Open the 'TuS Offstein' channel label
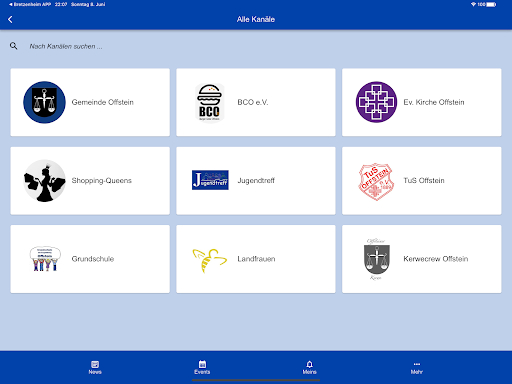512x384 pixels. [x=424, y=181]
